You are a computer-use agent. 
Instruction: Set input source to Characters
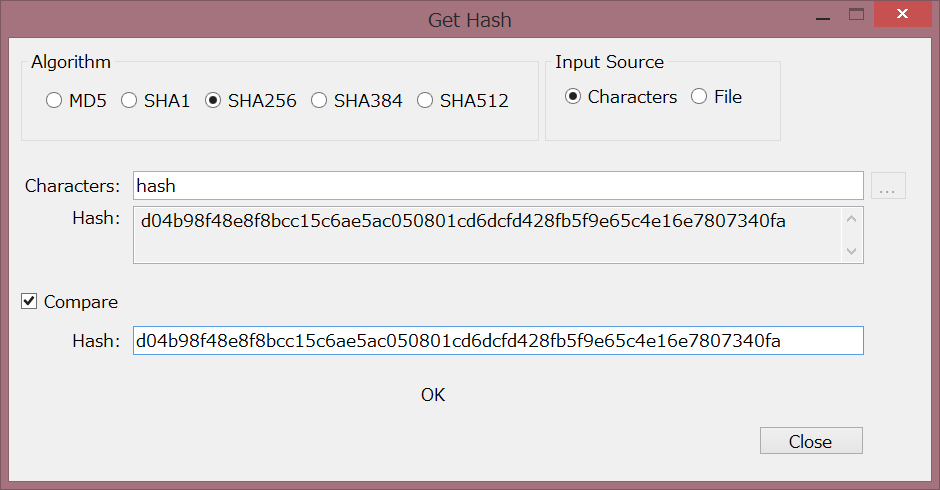573,97
